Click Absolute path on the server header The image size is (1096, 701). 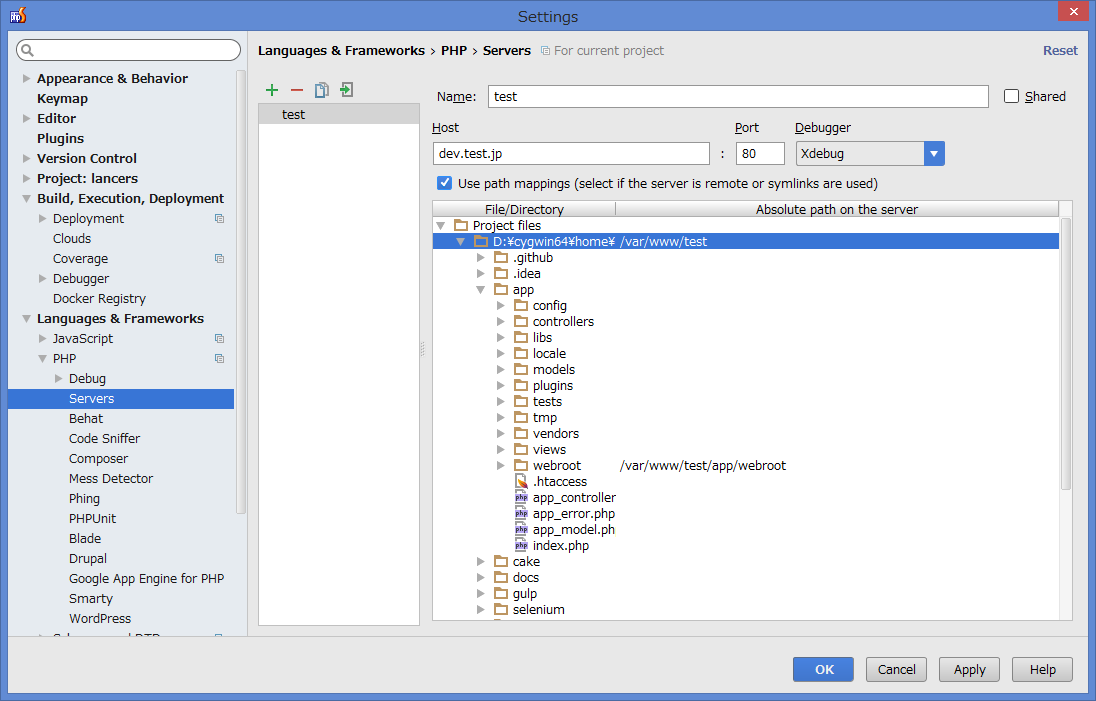837,209
